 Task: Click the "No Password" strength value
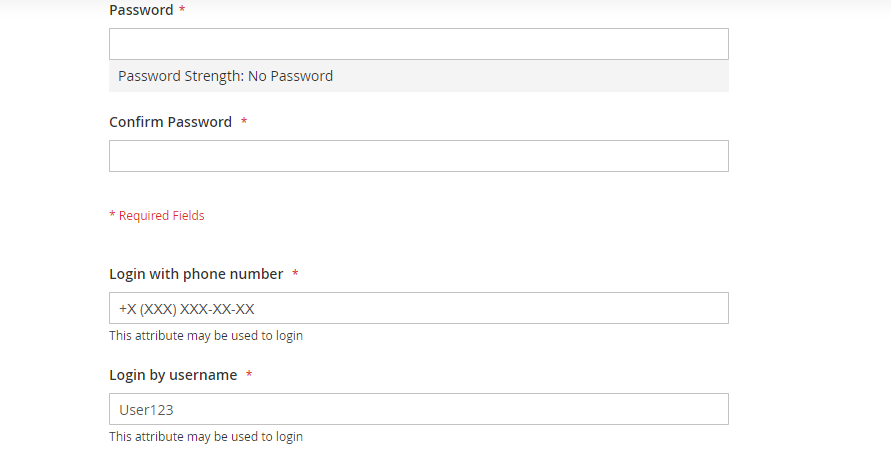290,76
